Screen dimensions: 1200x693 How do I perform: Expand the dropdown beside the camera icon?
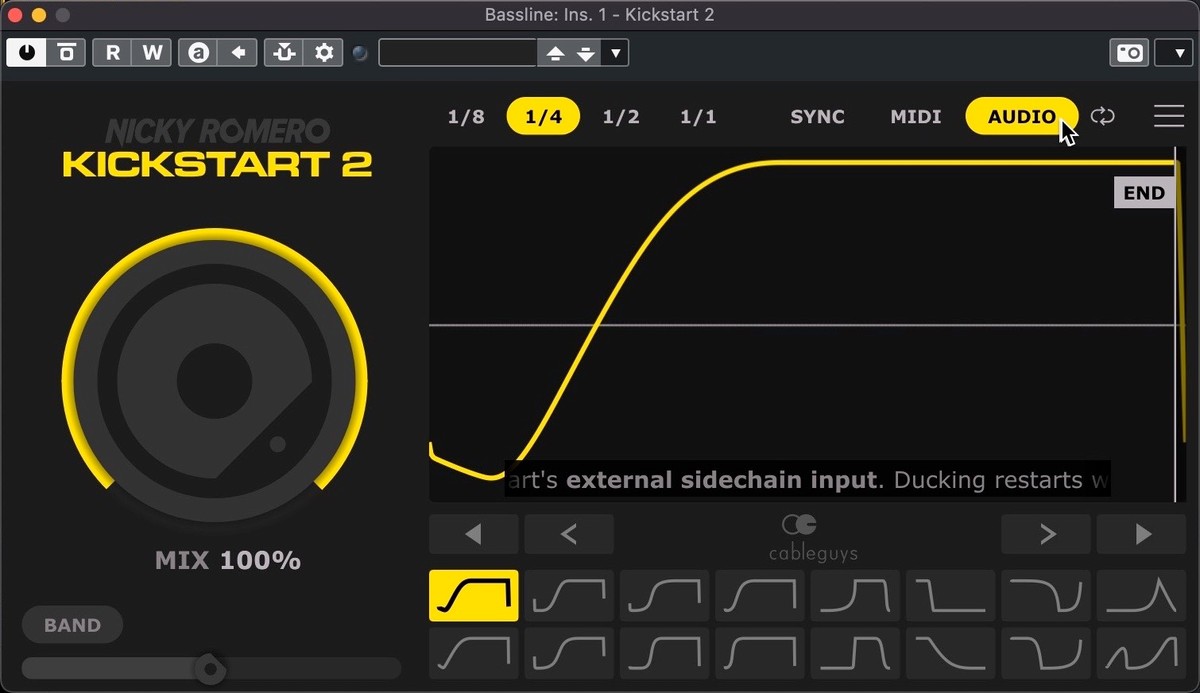(1172, 53)
